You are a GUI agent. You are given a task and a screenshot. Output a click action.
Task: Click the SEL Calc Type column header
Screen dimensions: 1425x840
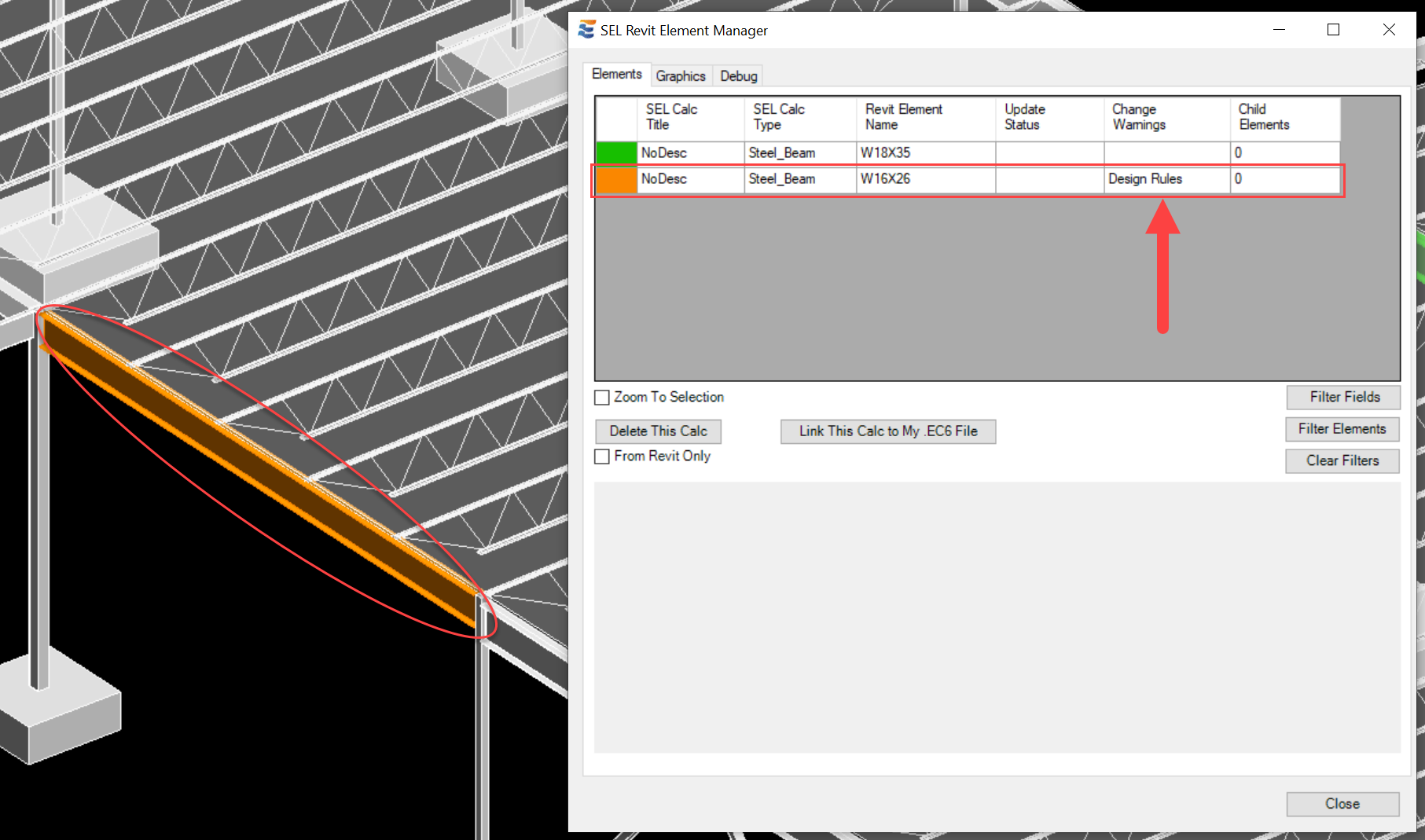800,118
